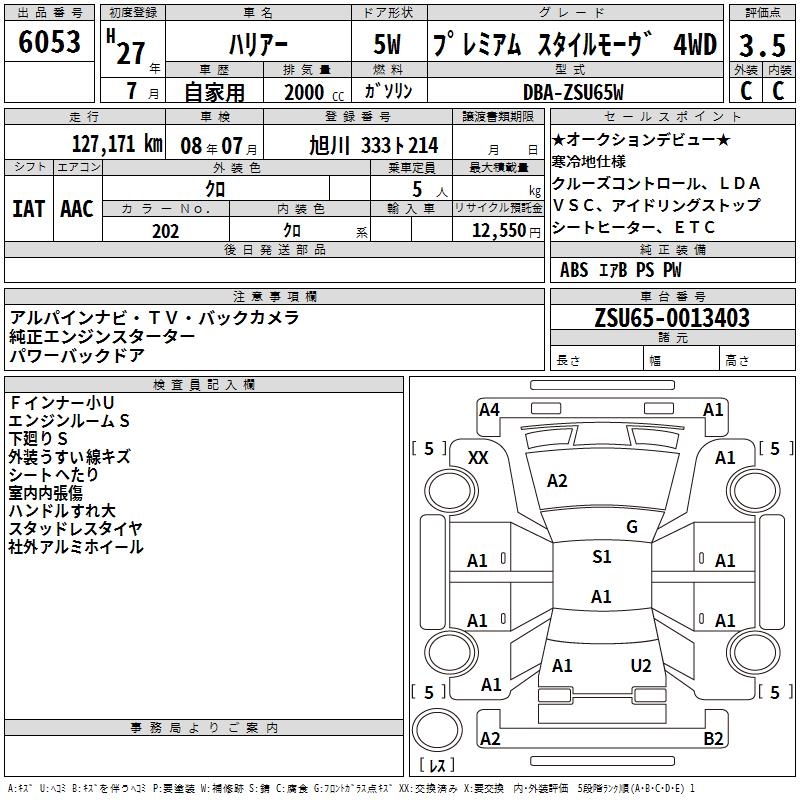Click the A4 damage mark on front bumper
The width and height of the screenshot is (800, 800).
(x=489, y=410)
